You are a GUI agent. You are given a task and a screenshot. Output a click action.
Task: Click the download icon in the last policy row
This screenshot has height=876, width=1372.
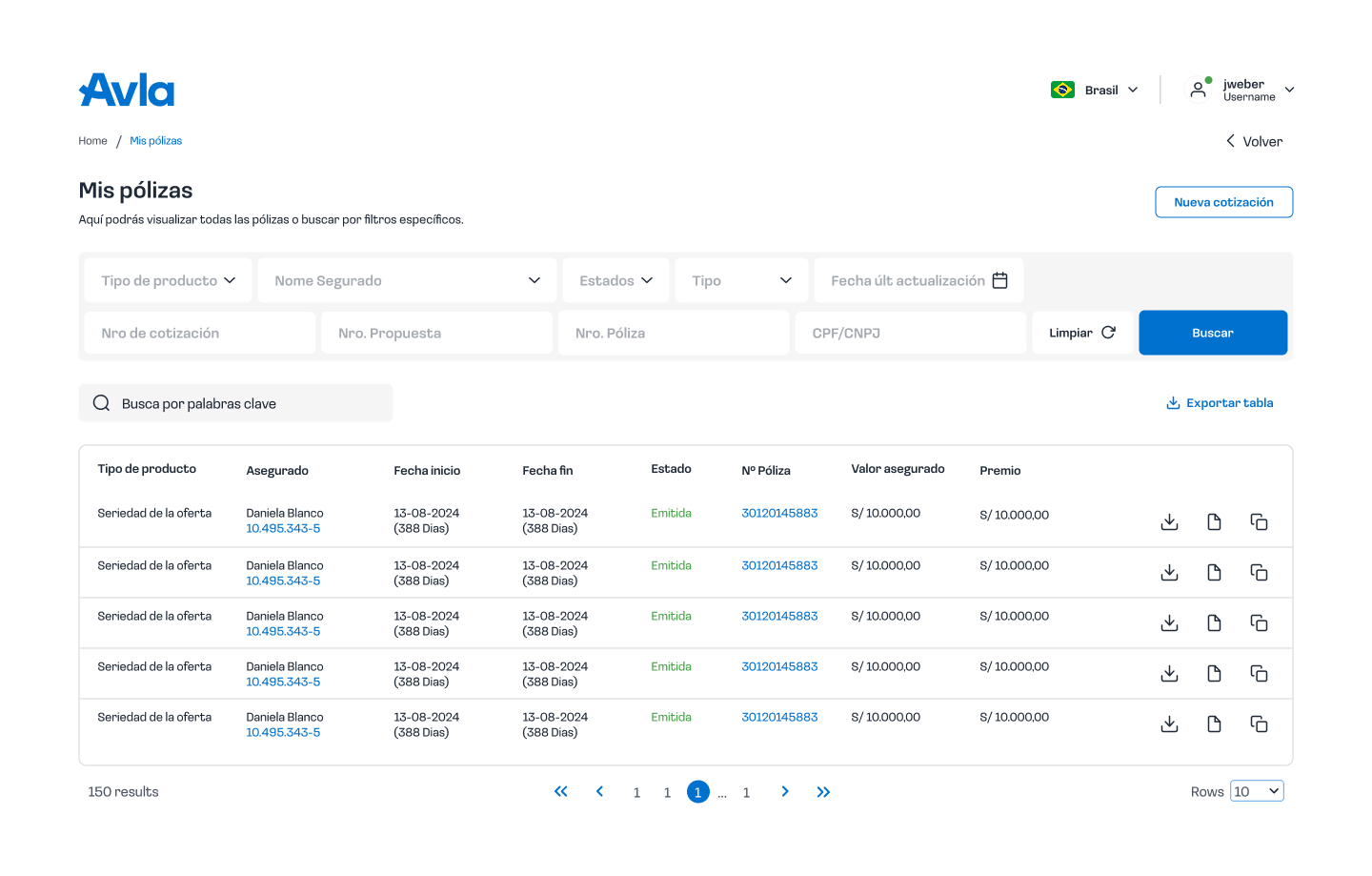point(1169,724)
